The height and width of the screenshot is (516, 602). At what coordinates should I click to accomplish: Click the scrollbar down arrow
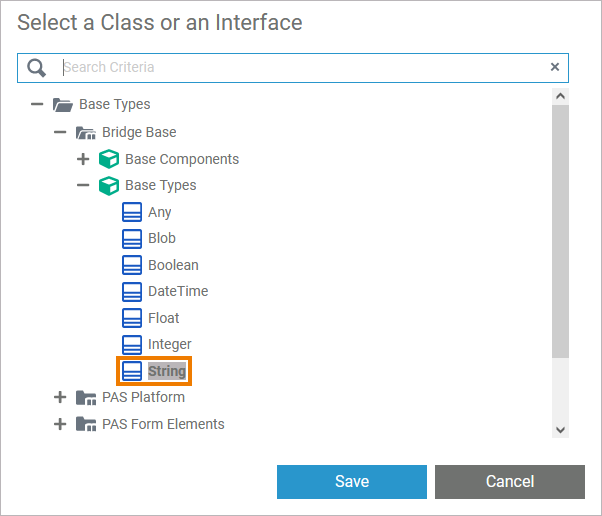(560, 428)
